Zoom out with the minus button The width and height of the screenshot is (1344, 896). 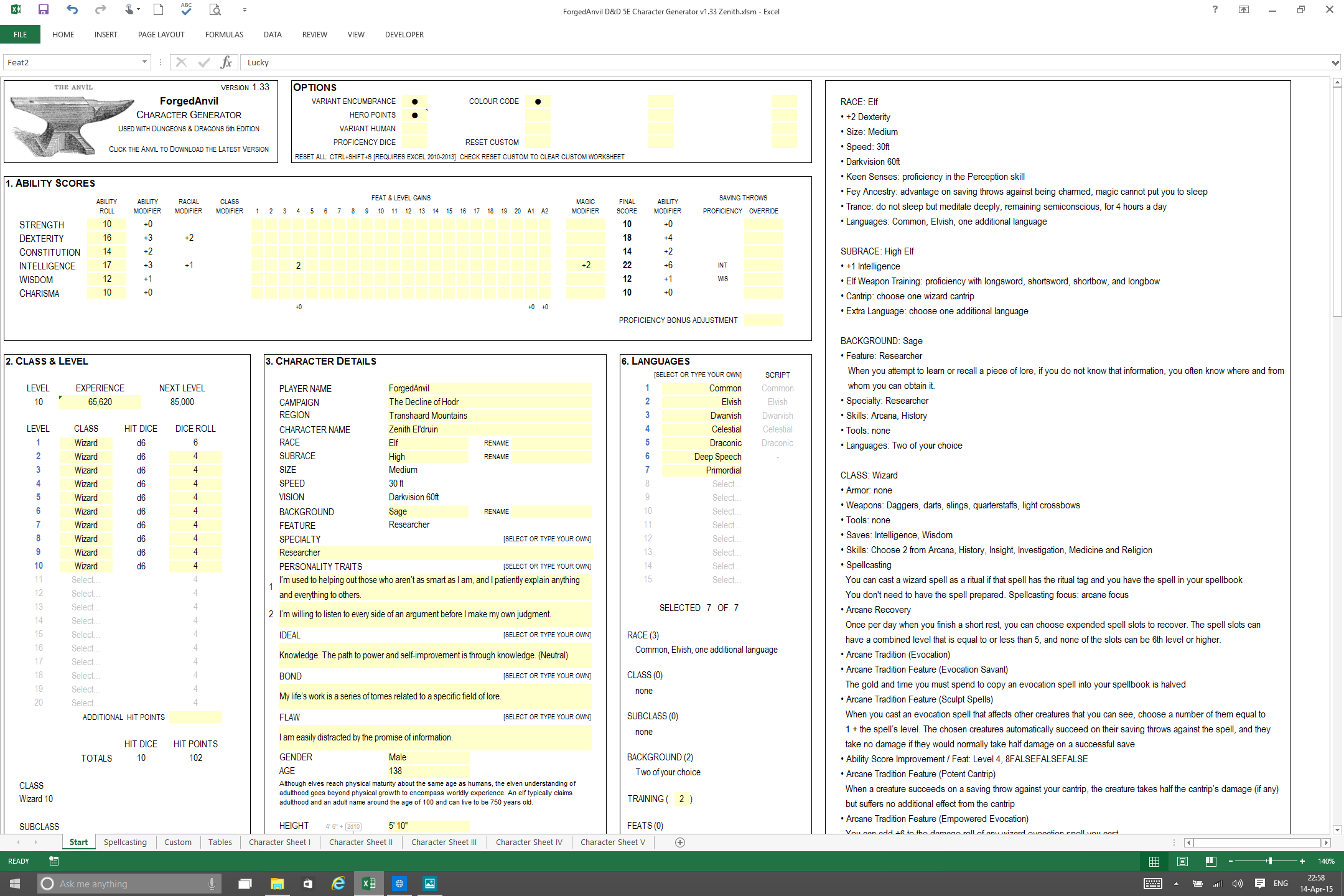(x=1231, y=861)
